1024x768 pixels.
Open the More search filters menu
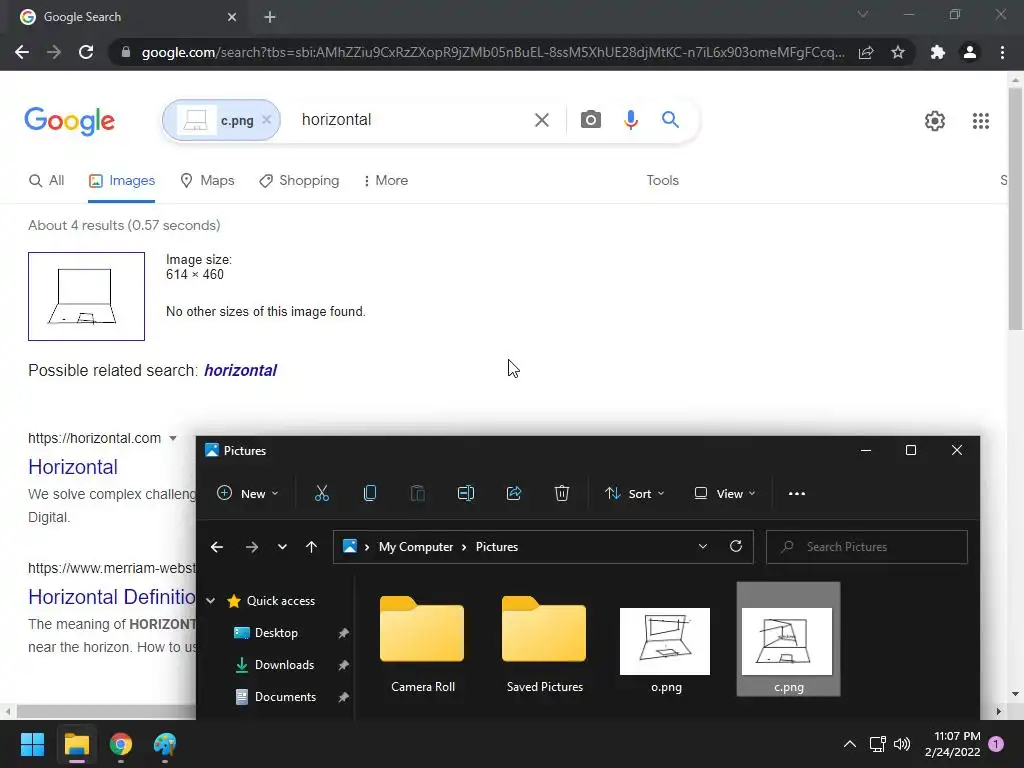point(385,180)
